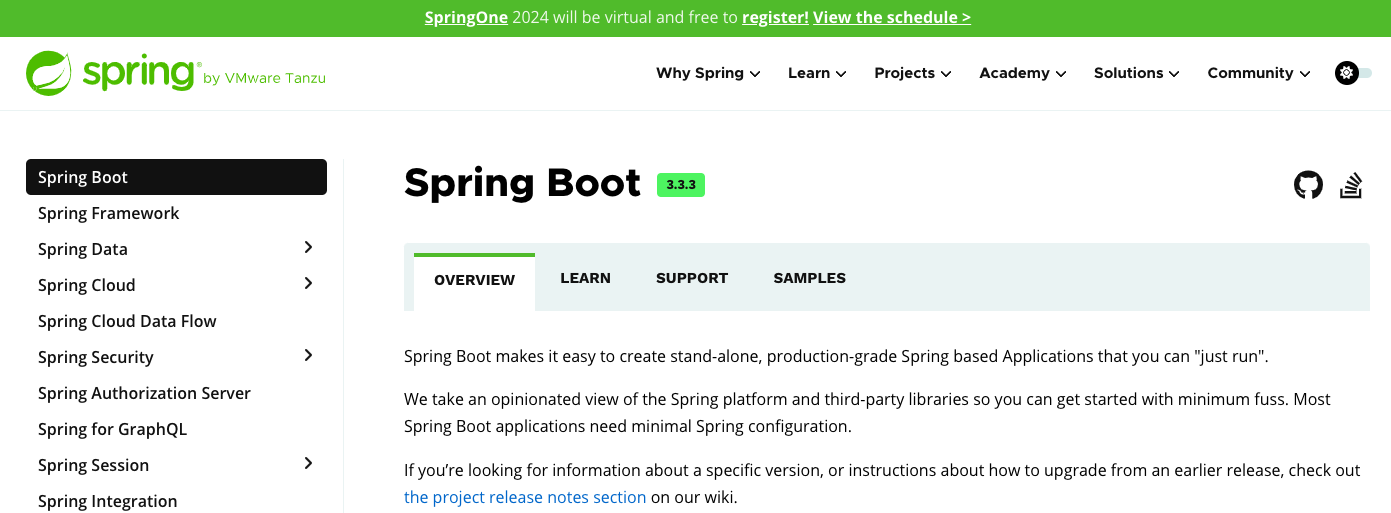Expand the Spring Session sidebar section
This screenshot has width=1391, height=513.
(x=308, y=464)
